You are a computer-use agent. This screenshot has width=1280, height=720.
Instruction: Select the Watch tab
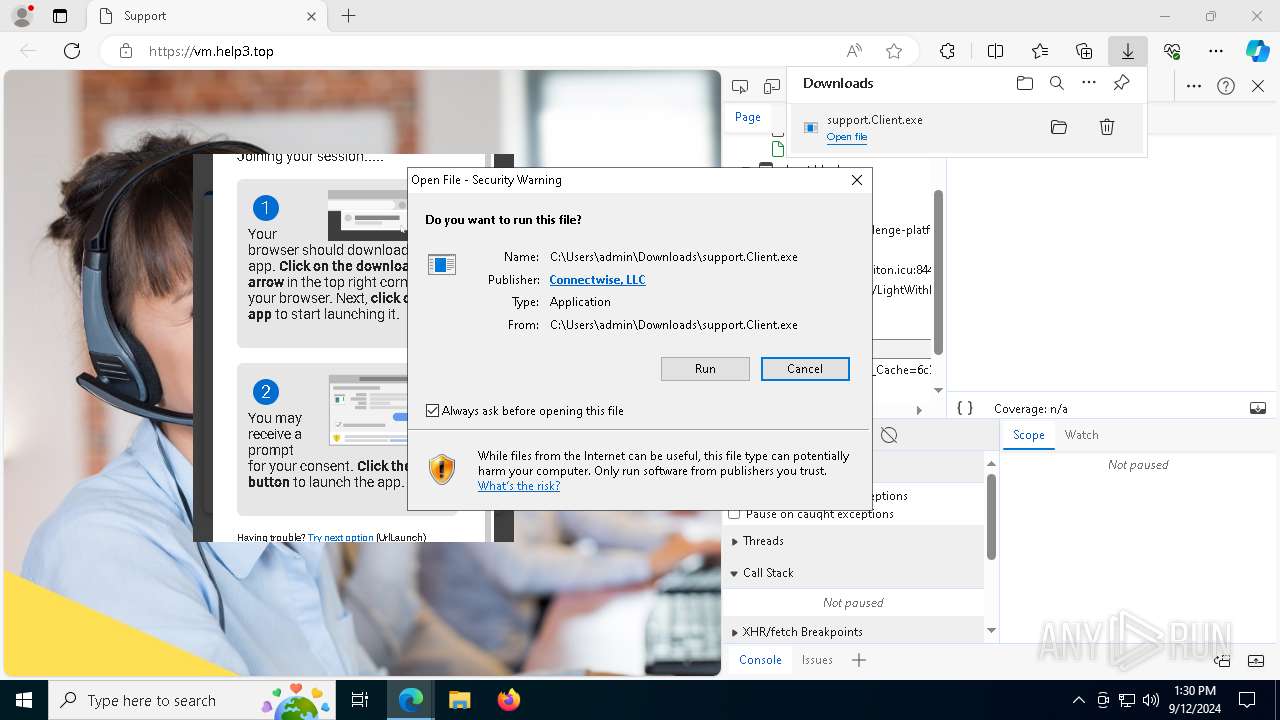(1081, 435)
